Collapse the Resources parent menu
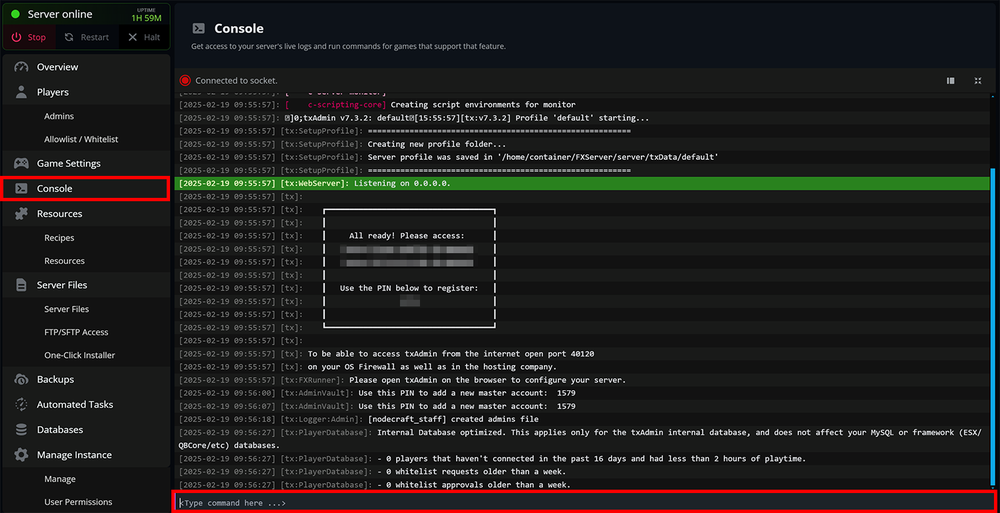This screenshot has width=1000, height=513. point(59,213)
